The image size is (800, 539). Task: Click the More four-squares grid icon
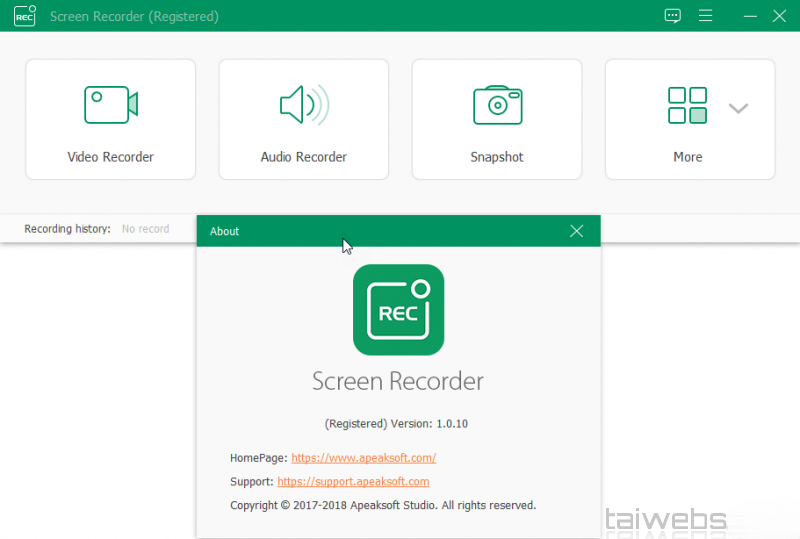687,105
